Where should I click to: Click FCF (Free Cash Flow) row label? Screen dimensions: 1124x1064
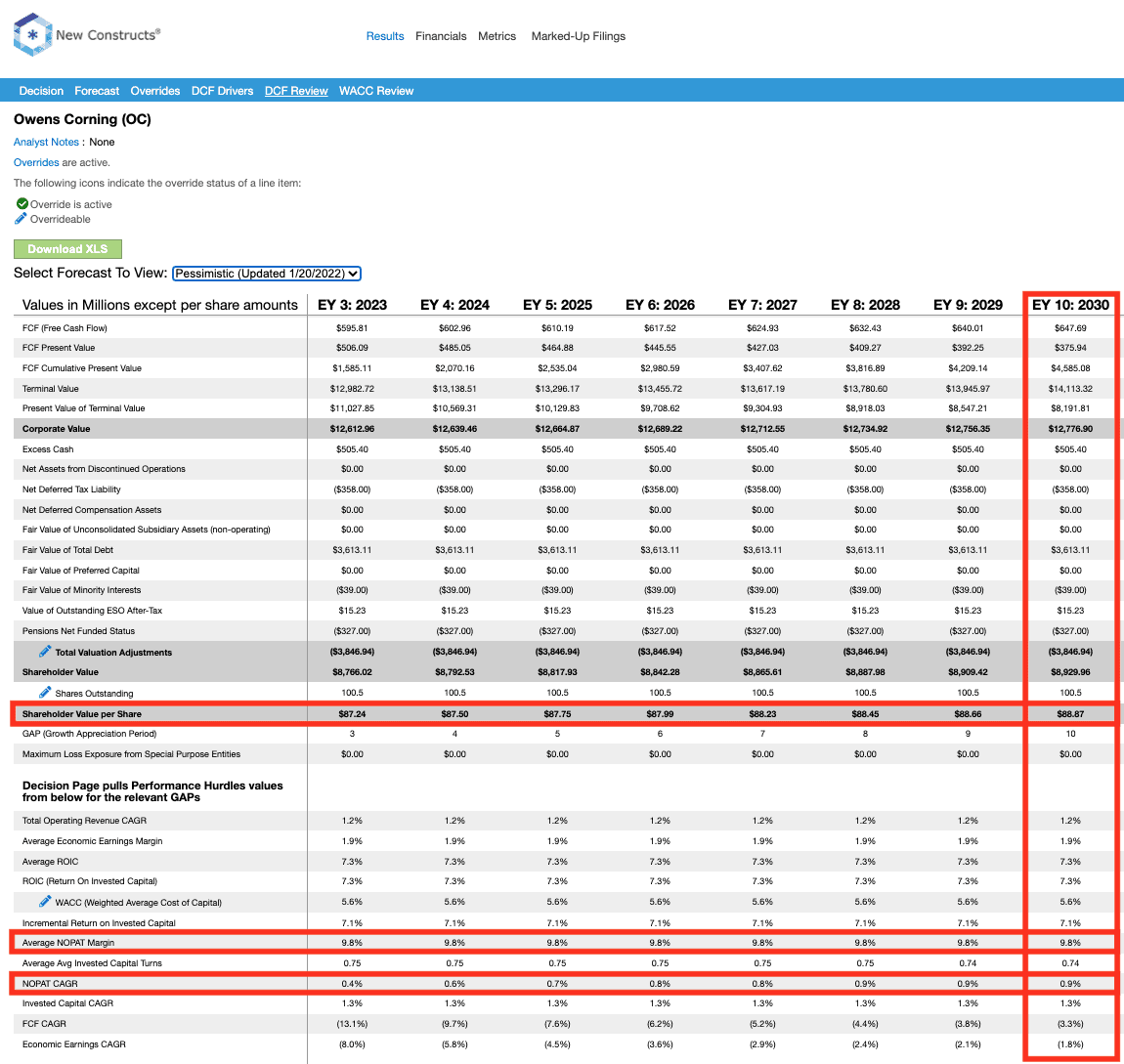coord(65,328)
